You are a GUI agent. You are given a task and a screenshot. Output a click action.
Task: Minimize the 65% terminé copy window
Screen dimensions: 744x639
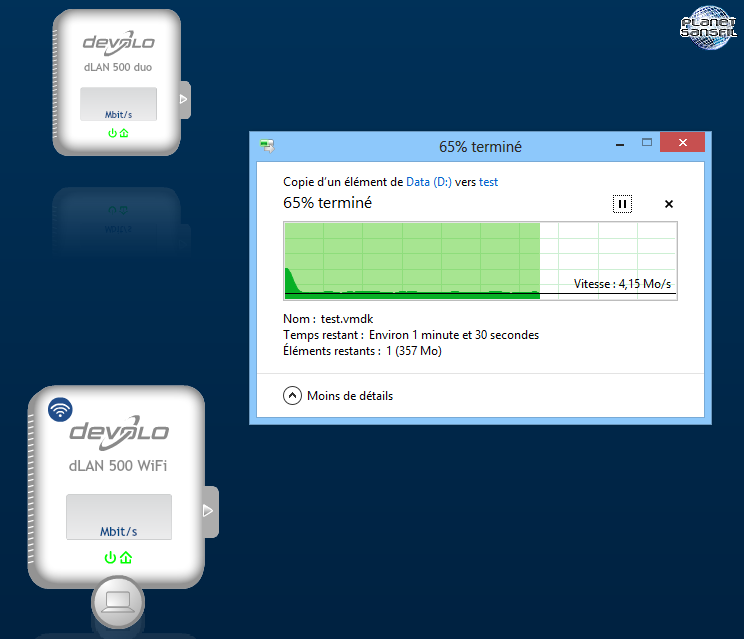pos(620,143)
